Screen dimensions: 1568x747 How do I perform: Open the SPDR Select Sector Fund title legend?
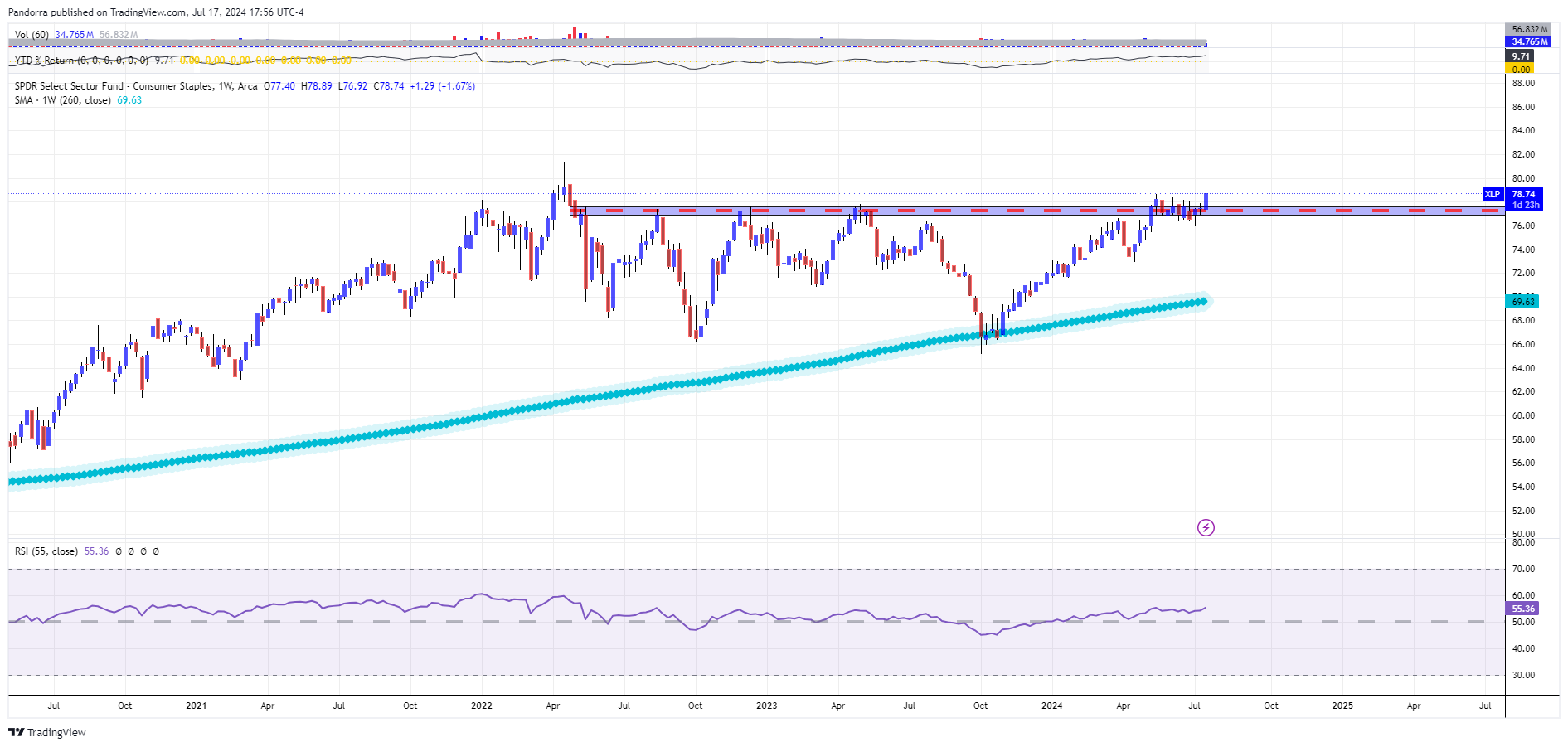pos(136,86)
